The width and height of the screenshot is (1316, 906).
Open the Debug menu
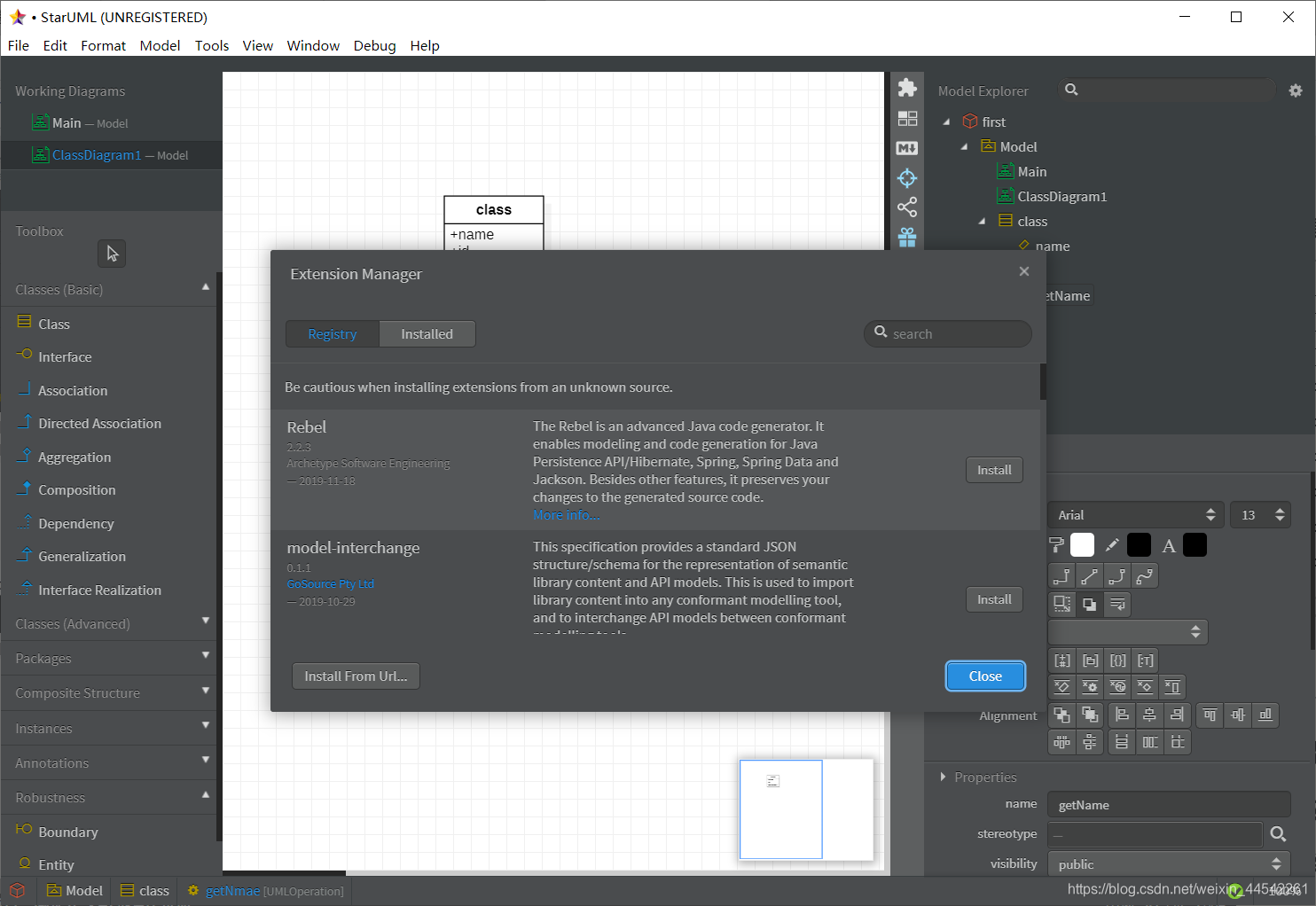pos(374,45)
